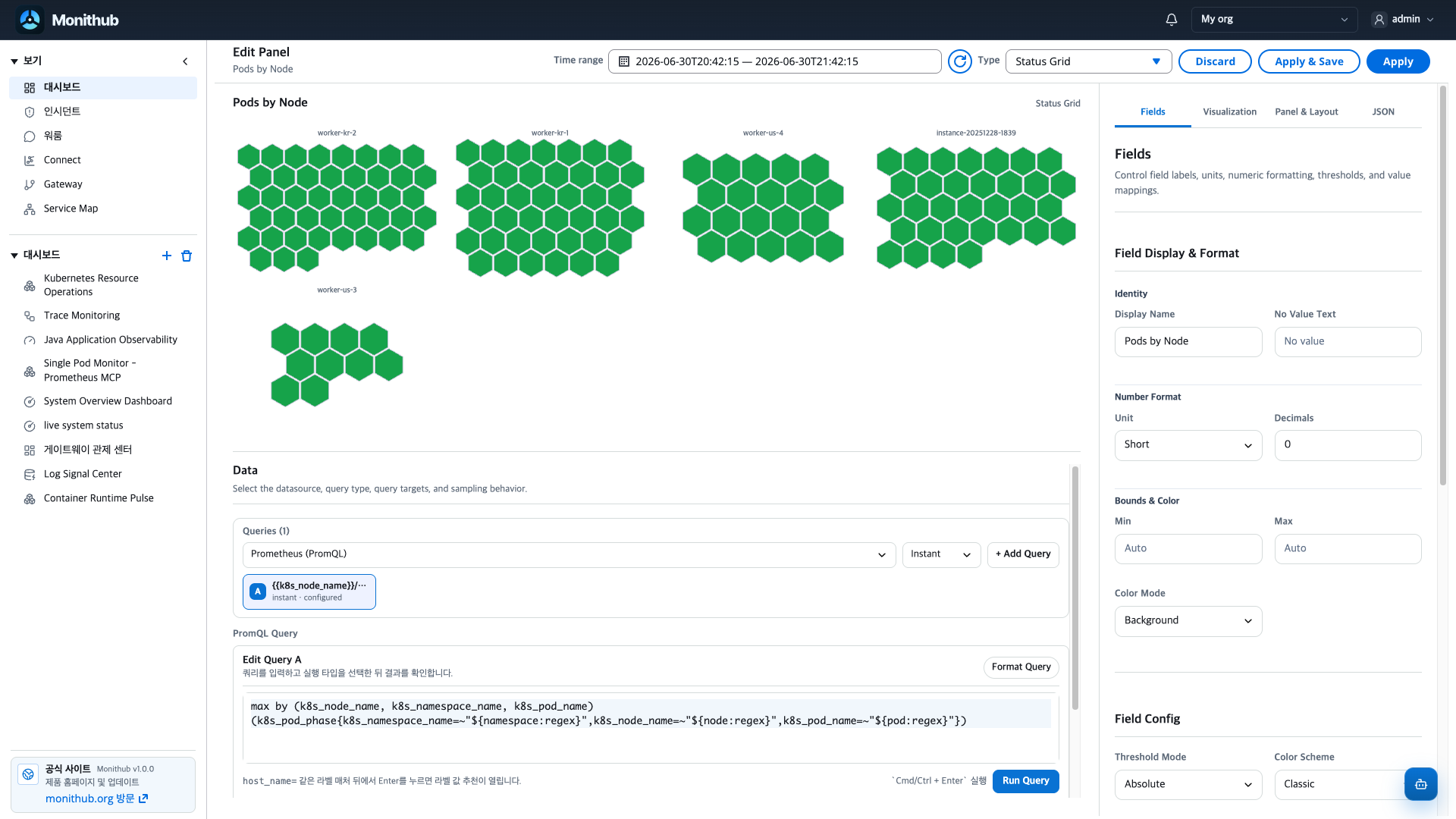Add a new dashboard with plus icon

click(167, 256)
